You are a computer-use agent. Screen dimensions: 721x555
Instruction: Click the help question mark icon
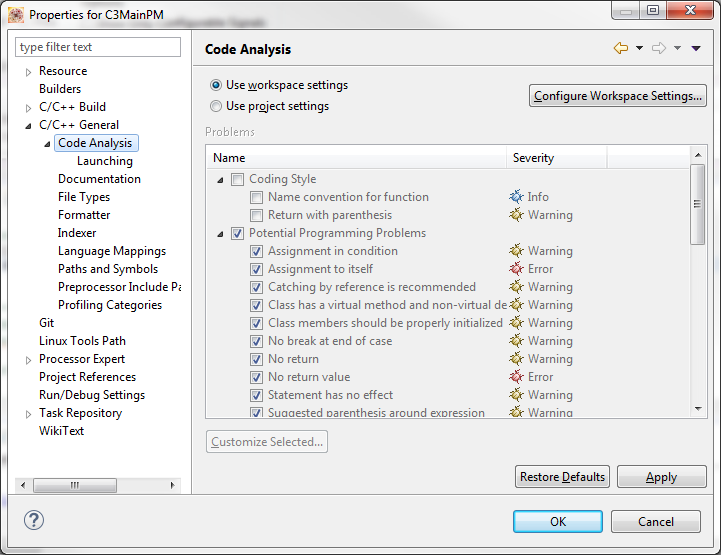click(34, 521)
